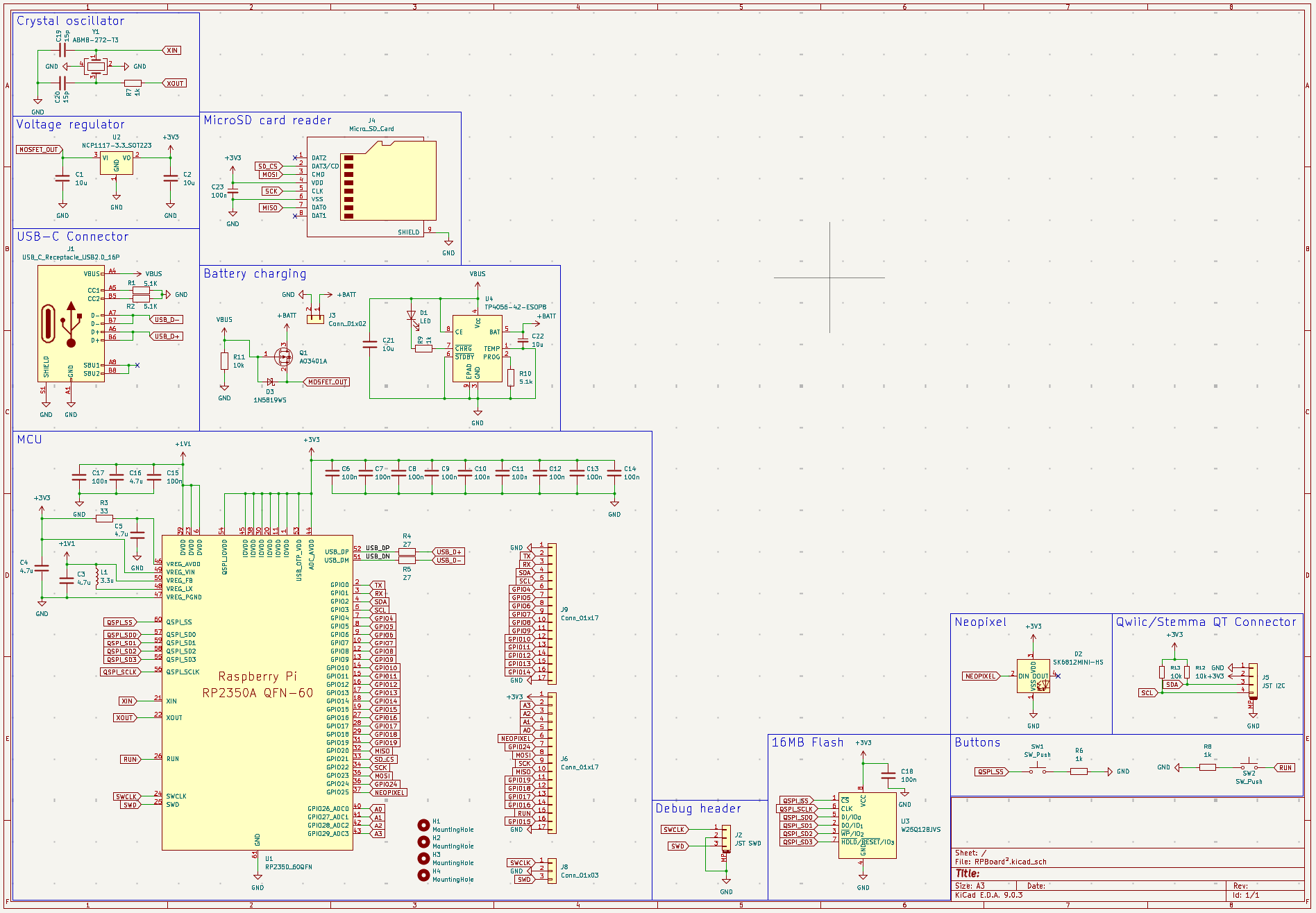Screen dimensions: 1316x913
Task: Select the D1 LED symbol
Action: (411, 316)
